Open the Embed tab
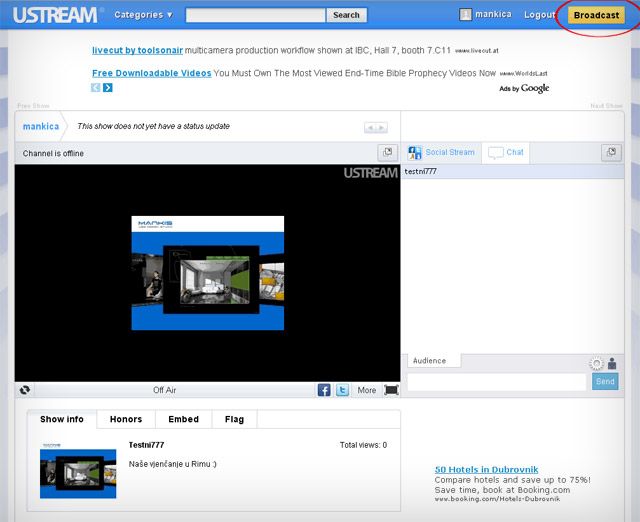This screenshot has width=640, height=522. pos(183,419)
